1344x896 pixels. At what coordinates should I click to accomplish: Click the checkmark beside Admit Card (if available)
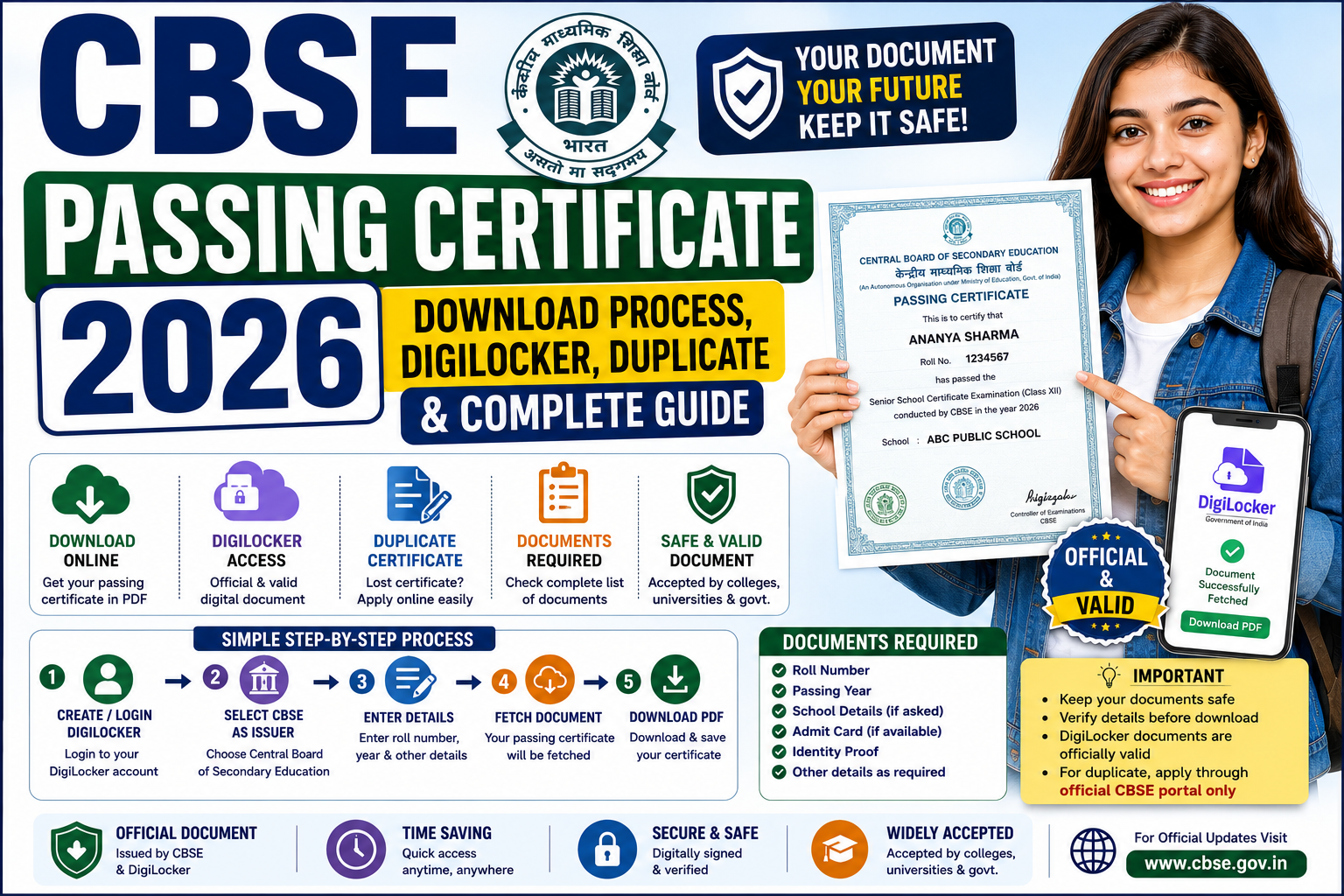[x=779, y=731]
